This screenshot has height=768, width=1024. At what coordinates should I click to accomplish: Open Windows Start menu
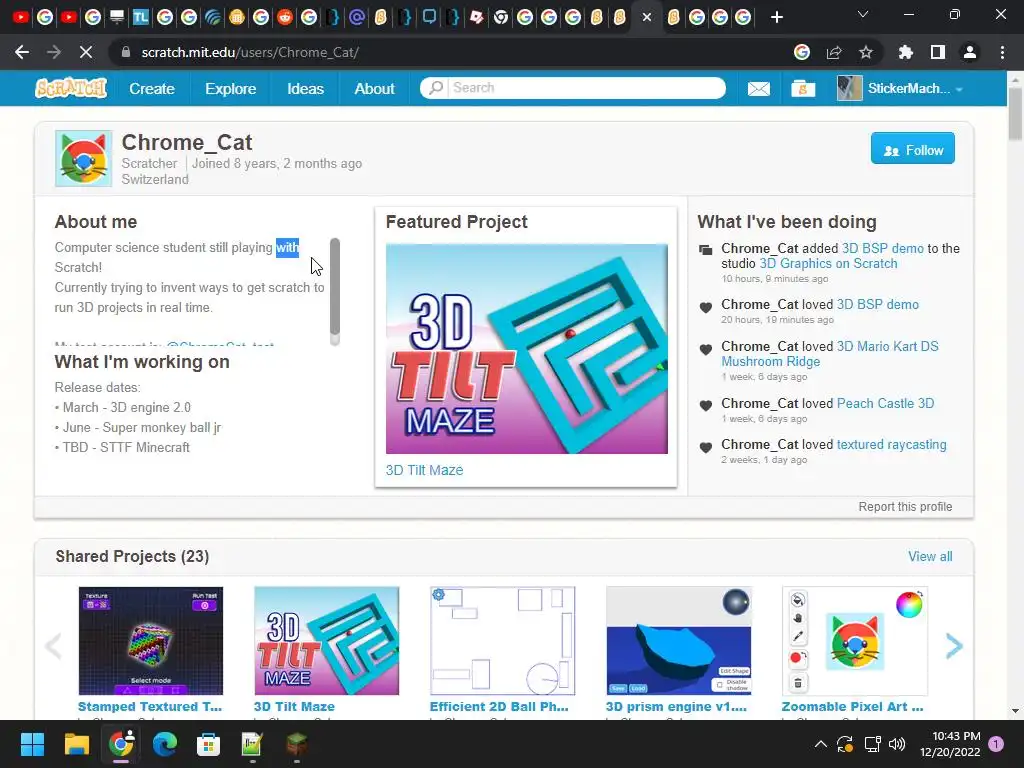32,744
